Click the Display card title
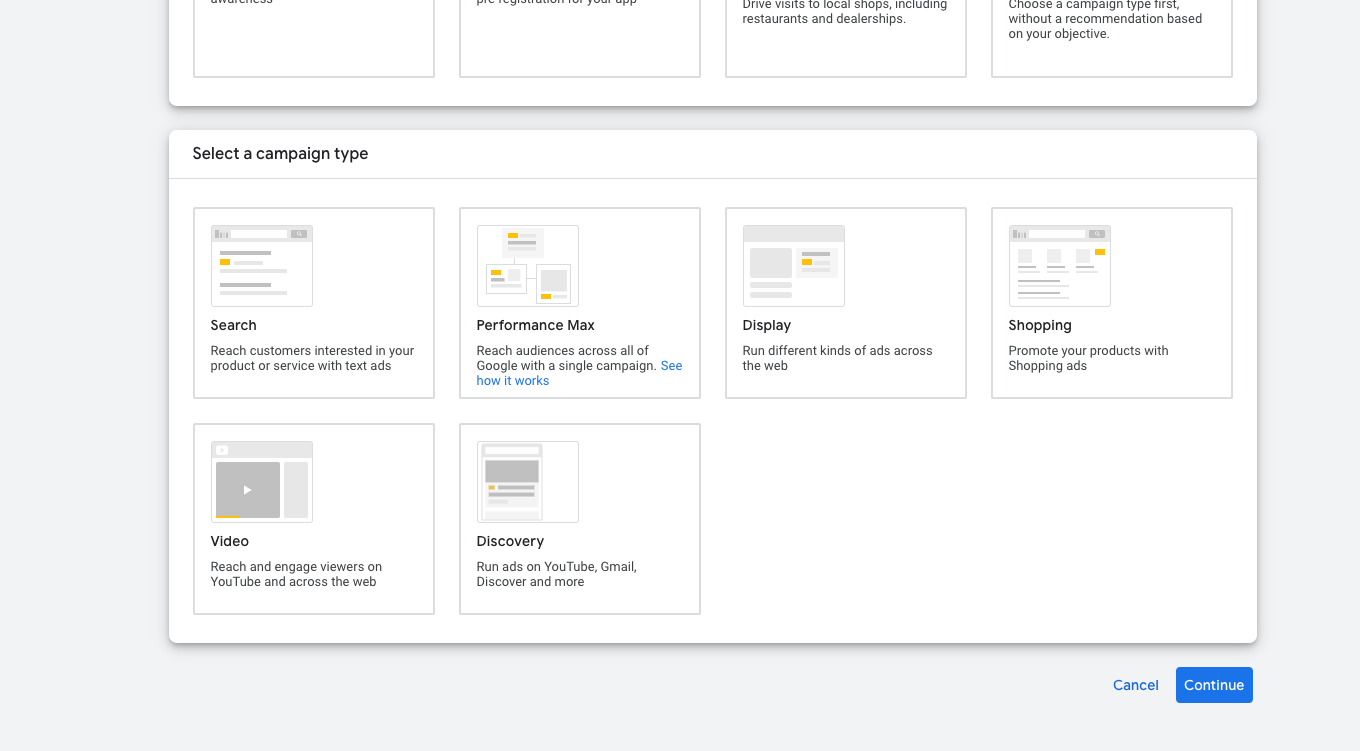 pyautogui.click(x=767, y=325)
